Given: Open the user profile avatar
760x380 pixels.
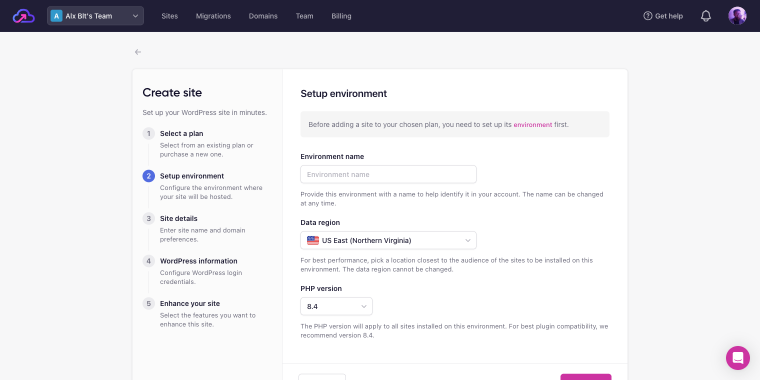Looking at the screenshot, I should (x=737, y=16).
